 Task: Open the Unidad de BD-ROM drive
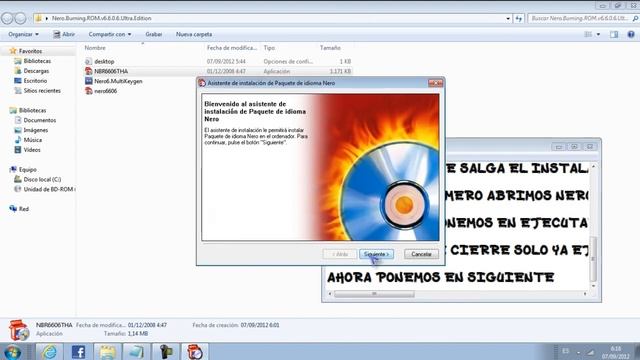pos(48,189)
